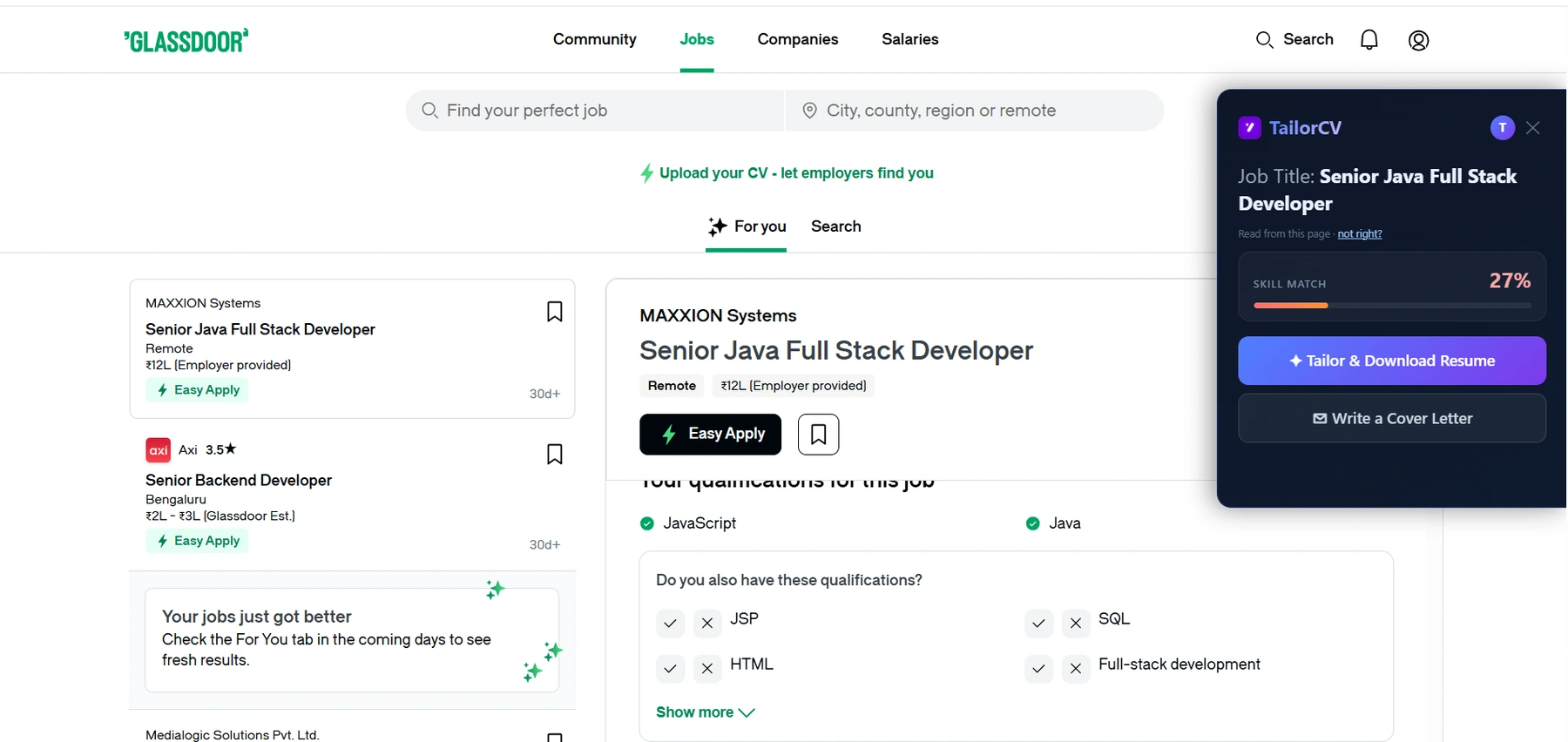Decline the JSP qualification
1568x742 pixels.
point(707,623)
